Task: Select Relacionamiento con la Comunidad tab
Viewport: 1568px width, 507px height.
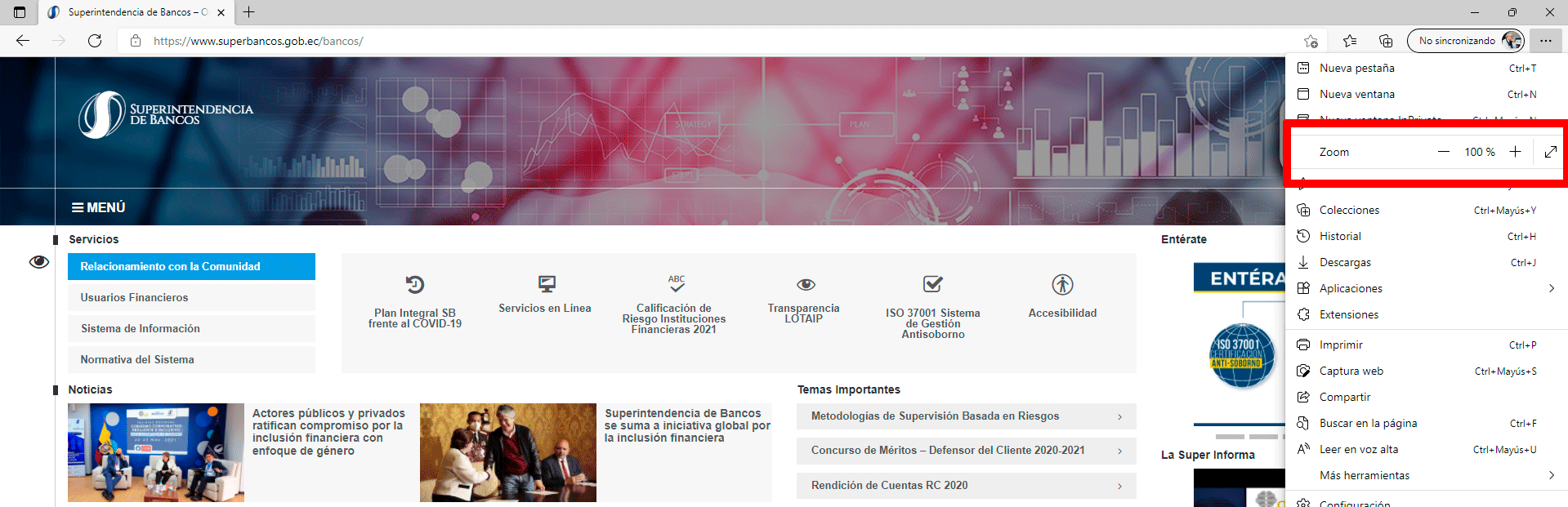Action: coord(191,267)
